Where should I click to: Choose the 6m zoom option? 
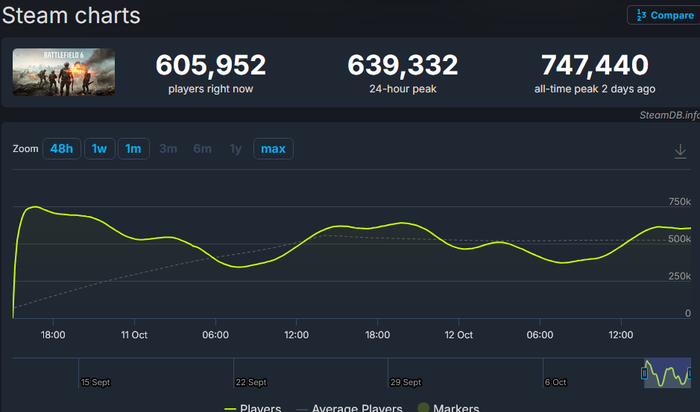tap(202, 149)
